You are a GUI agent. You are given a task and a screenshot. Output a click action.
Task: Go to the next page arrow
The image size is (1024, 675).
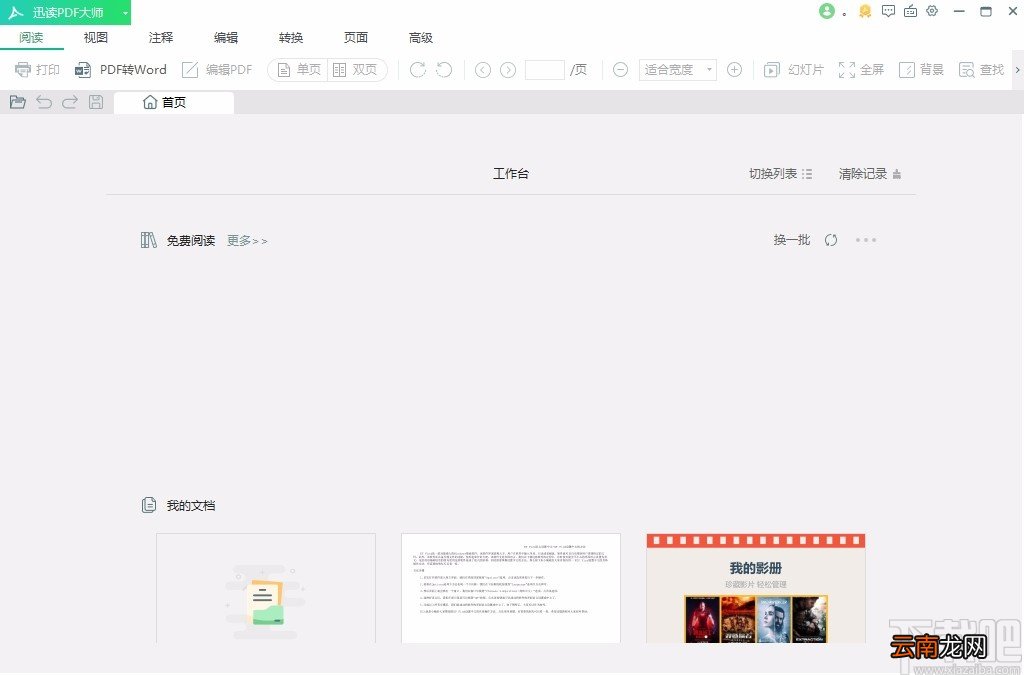[x=508, y=69]
